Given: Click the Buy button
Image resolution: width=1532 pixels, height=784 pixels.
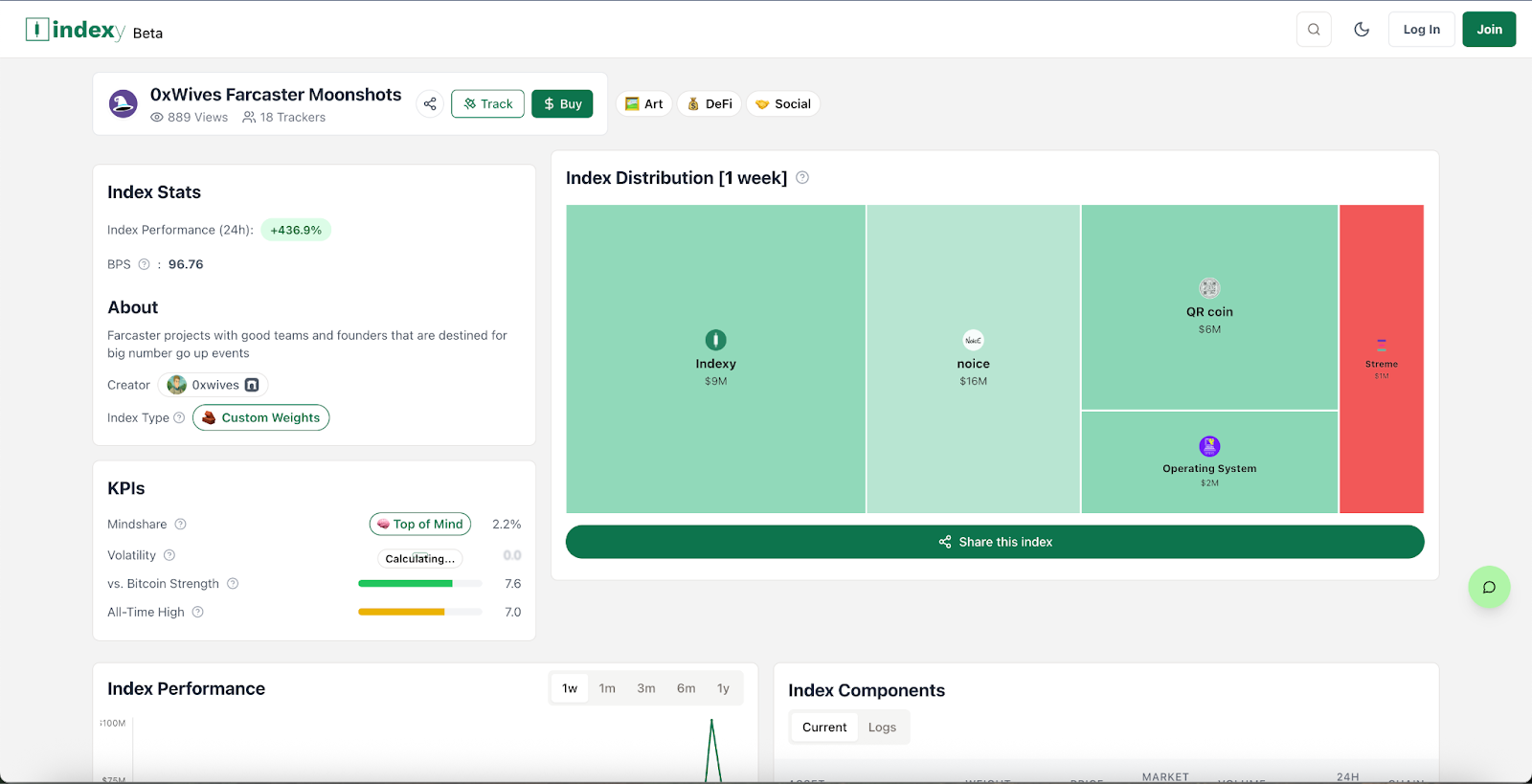Looking at the screenshot, I should pyautogui.click(x=562, y=103).
